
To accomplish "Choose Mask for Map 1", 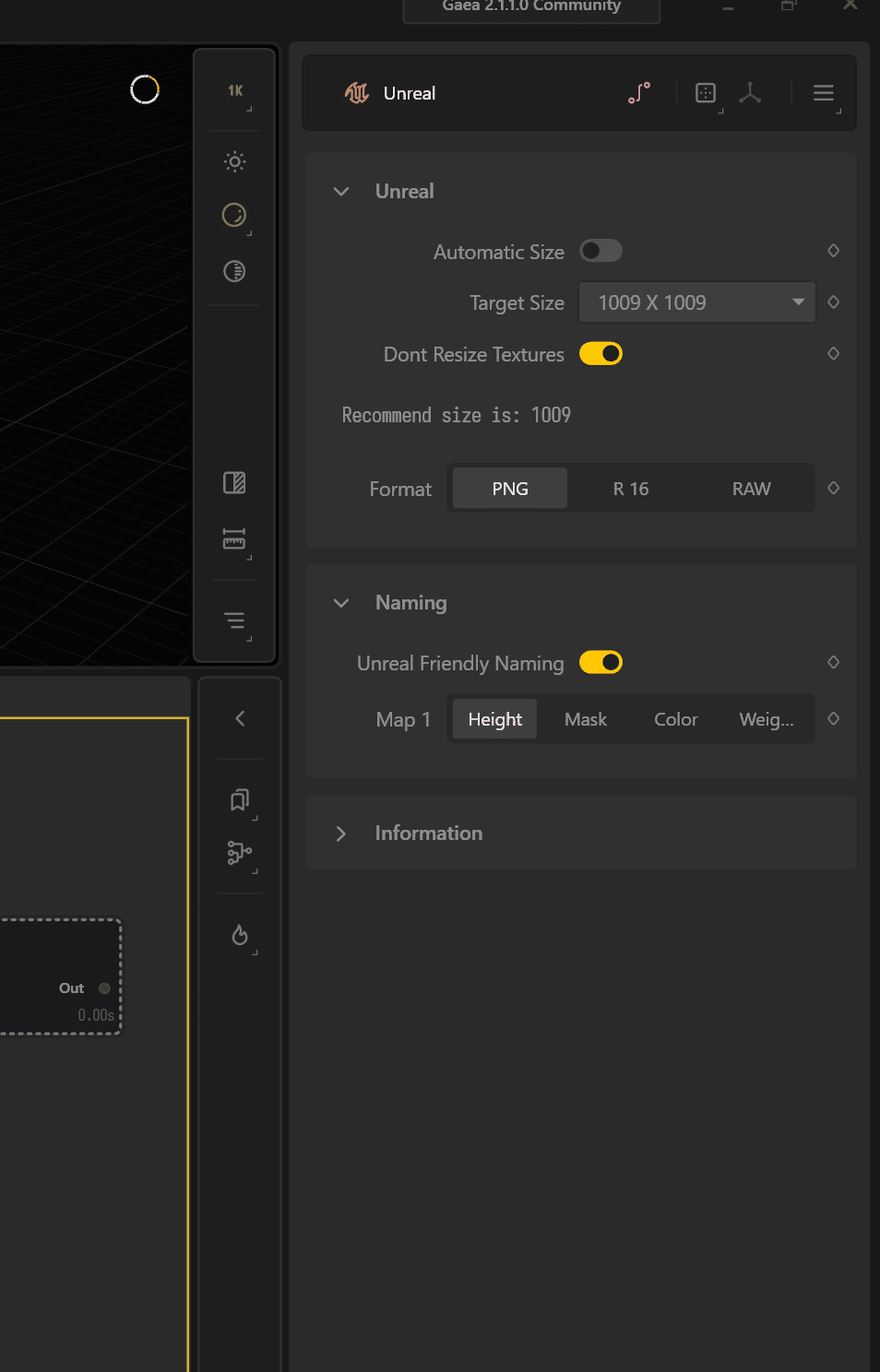I will click(x=586, y=719).
